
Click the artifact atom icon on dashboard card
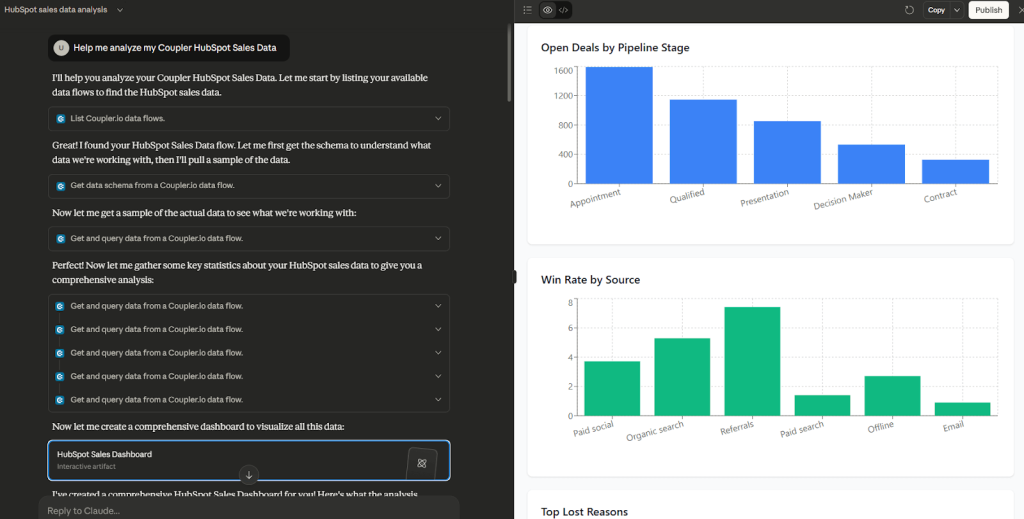point(422,463)
